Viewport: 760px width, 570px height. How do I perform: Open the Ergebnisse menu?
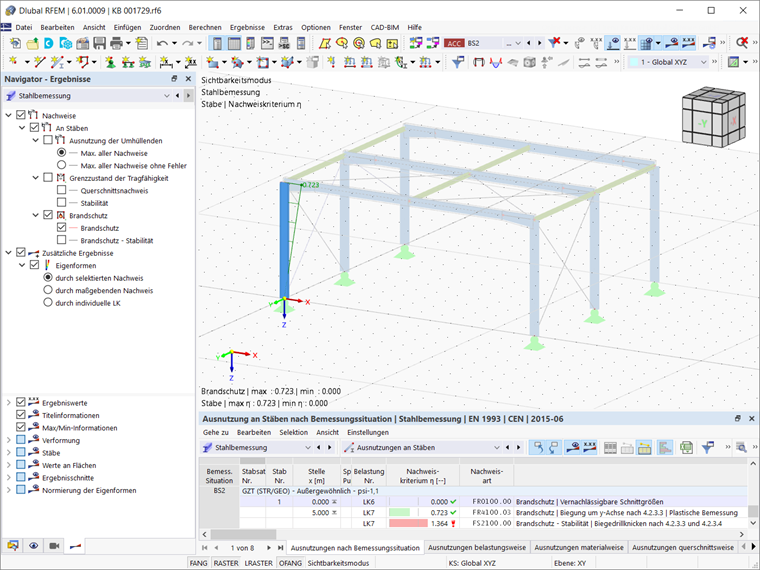click(247, 27)
